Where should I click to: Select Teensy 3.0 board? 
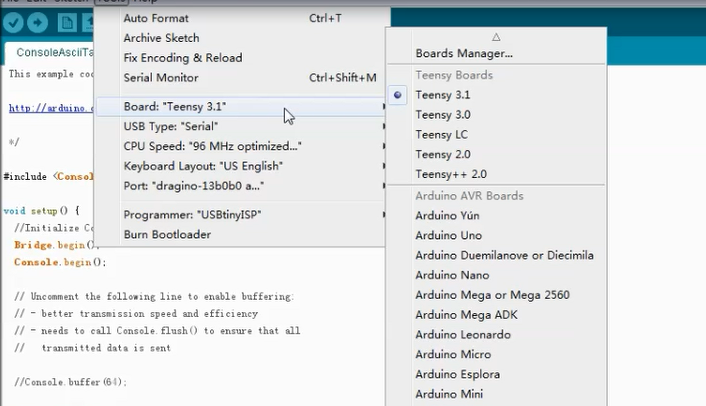coord(496,115)
